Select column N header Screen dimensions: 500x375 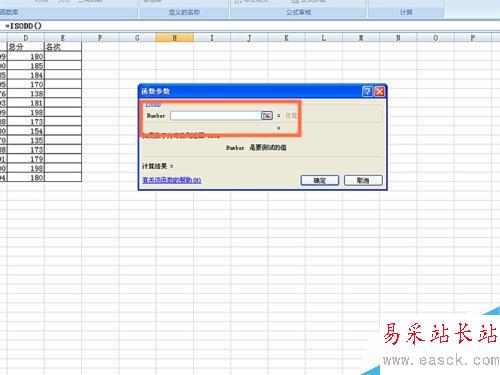pyautogui.click(x=398, y=38)
